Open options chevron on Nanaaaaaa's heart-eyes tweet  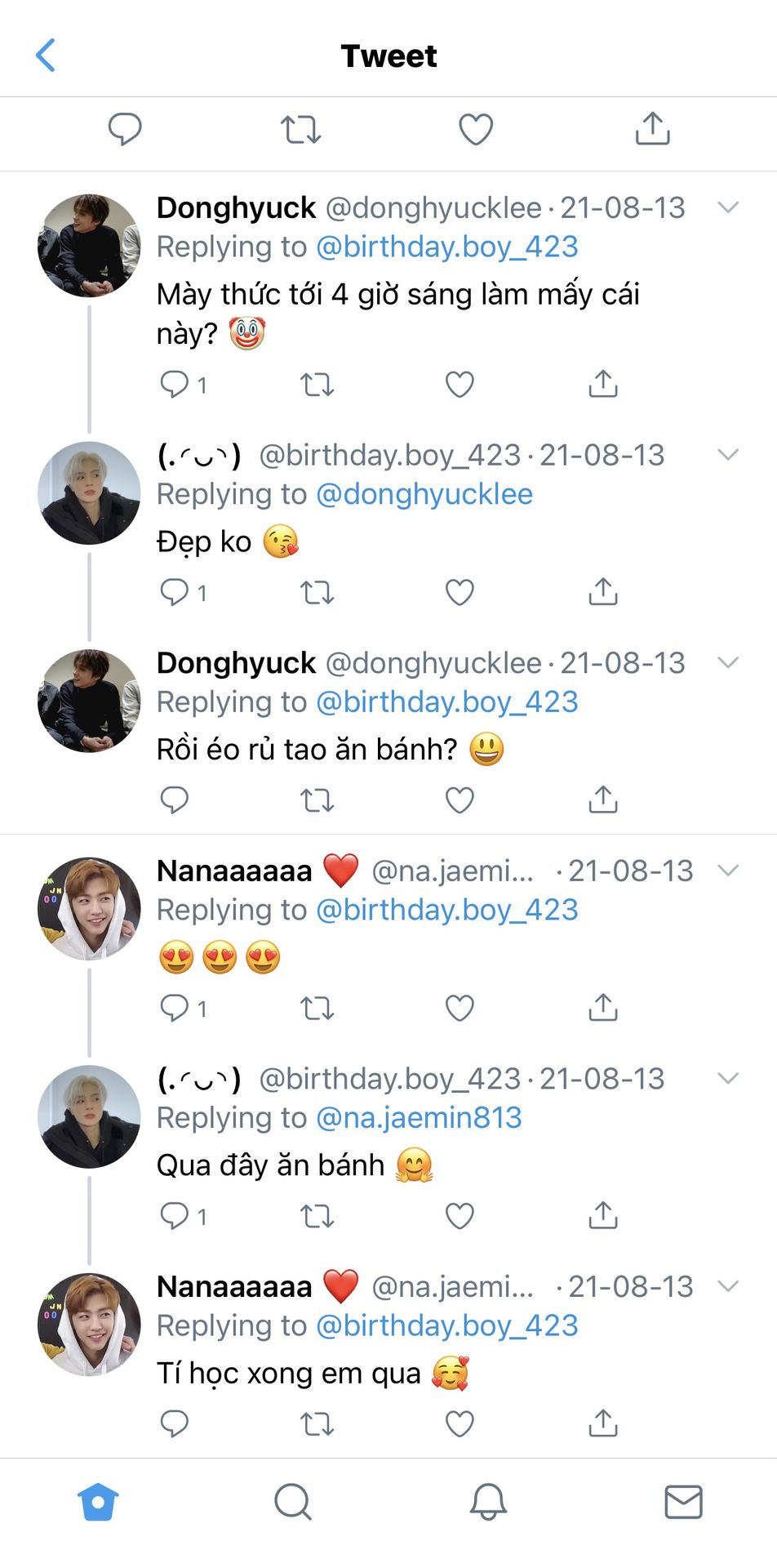click(x=727, y=871)
